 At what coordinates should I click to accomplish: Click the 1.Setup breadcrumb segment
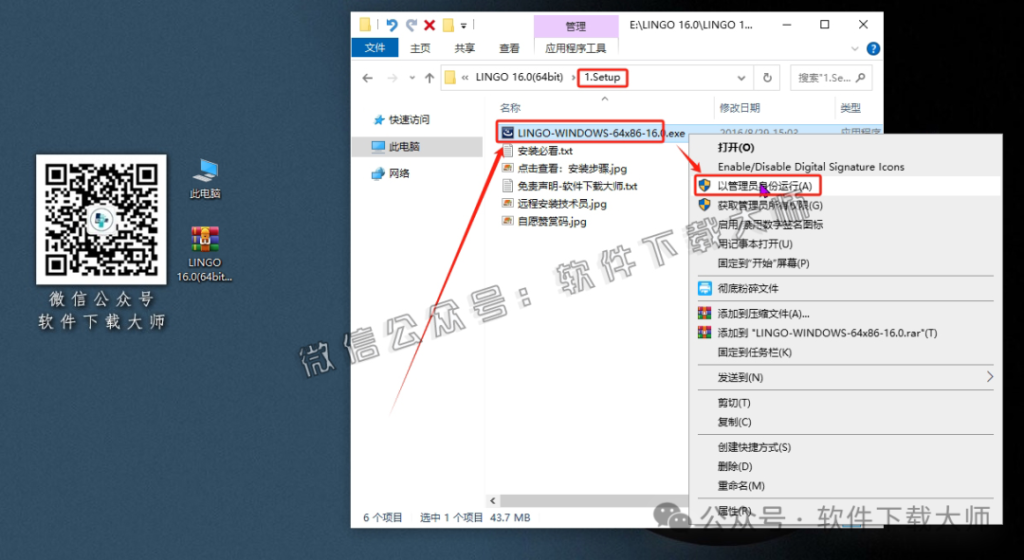(x=602, y=77)
